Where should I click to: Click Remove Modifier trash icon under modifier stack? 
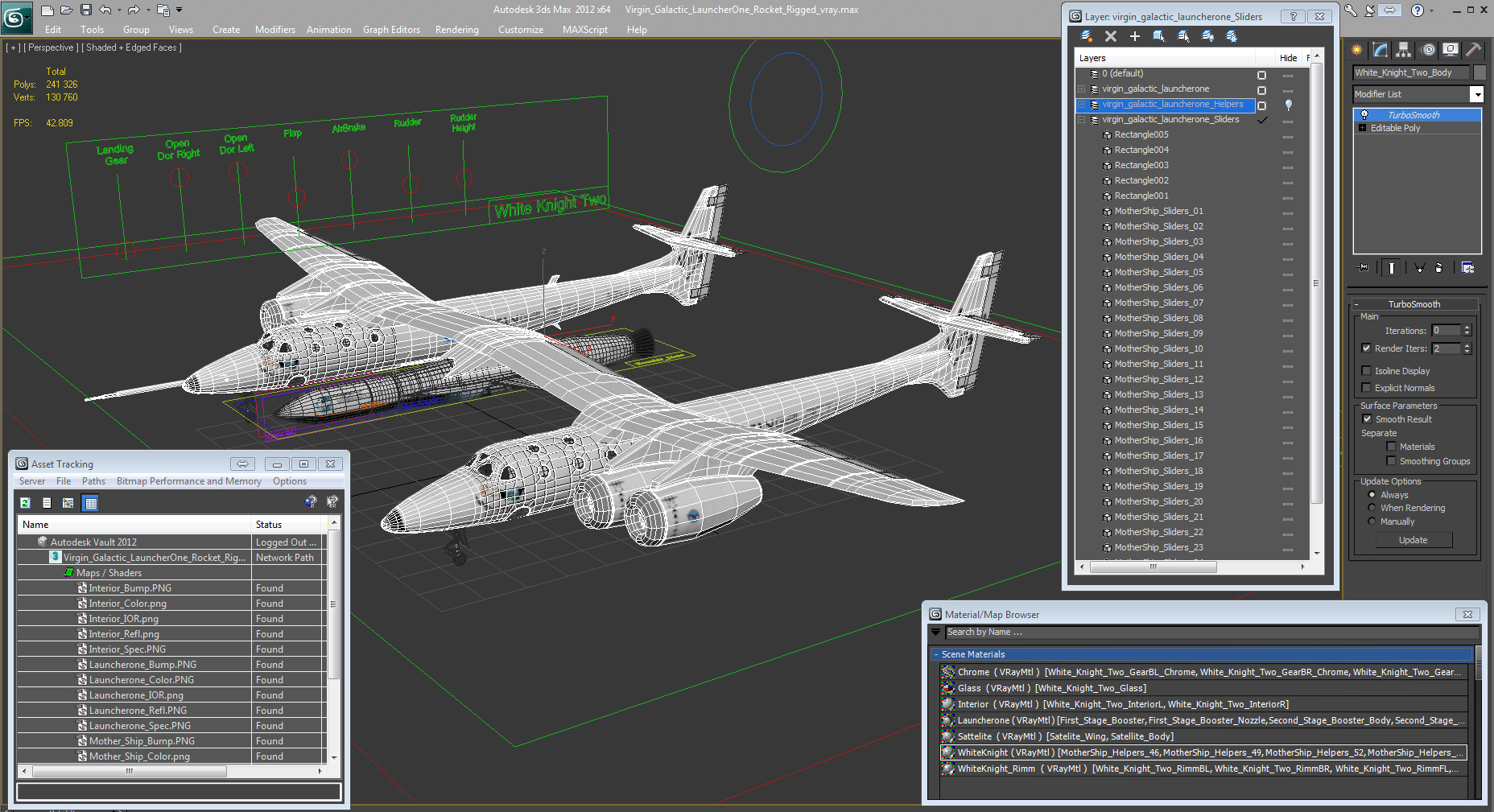[1439, 268]
